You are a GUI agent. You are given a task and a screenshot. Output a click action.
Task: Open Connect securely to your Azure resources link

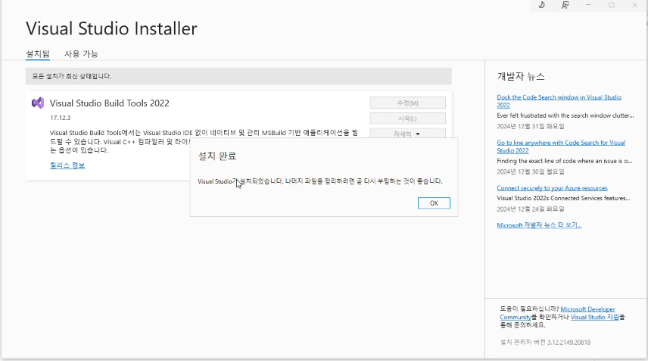[x=552, y=188]
